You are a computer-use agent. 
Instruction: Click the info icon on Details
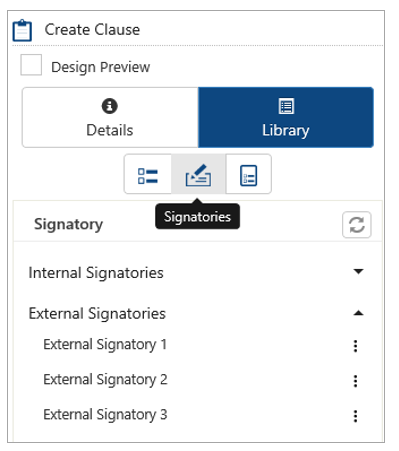[x=109, y=106]
